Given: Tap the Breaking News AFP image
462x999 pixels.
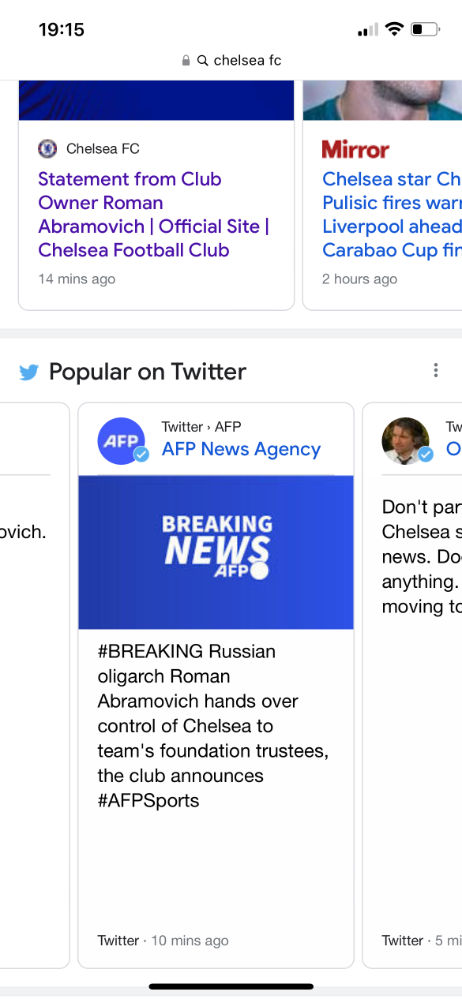Looking at the screenshot, I should pyautogui.click(x=216, y=552).
